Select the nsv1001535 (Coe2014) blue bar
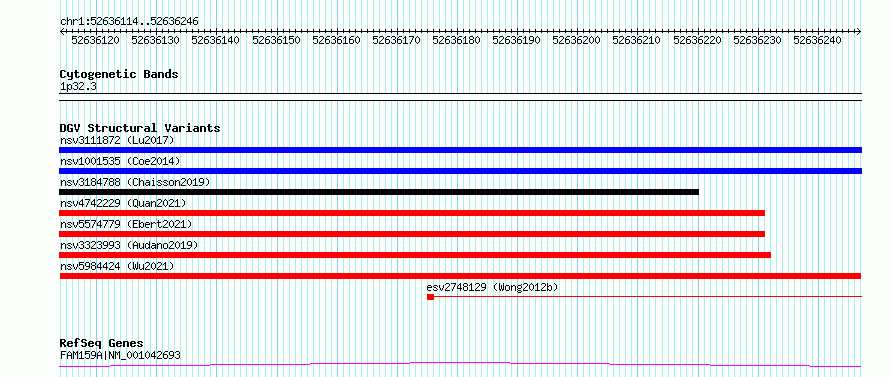Viewport: 890px width, 377px height. coord(460,171)
